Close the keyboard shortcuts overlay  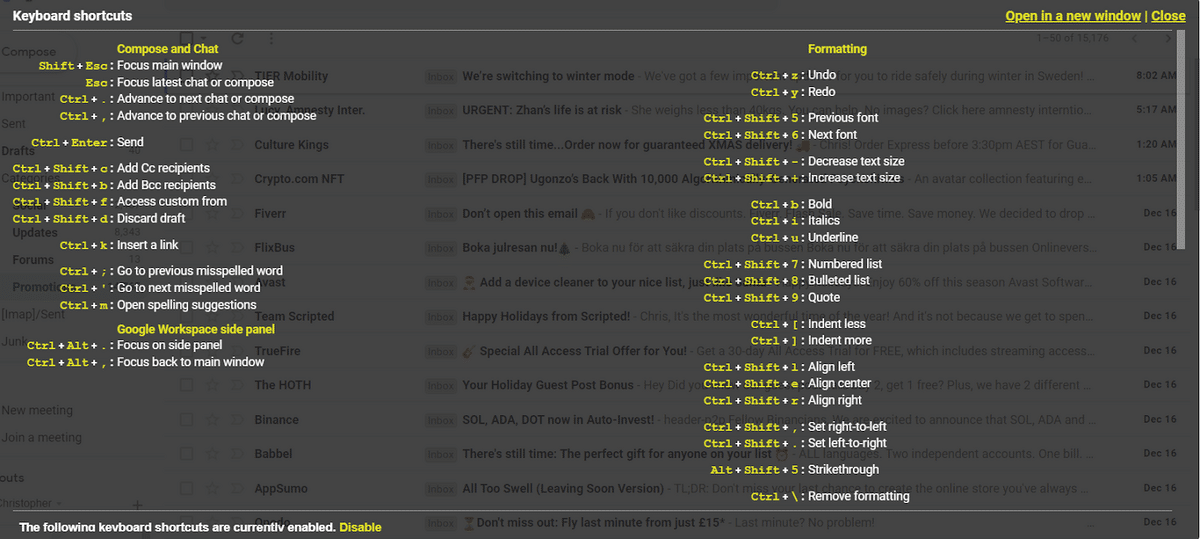pos(1168,16)
